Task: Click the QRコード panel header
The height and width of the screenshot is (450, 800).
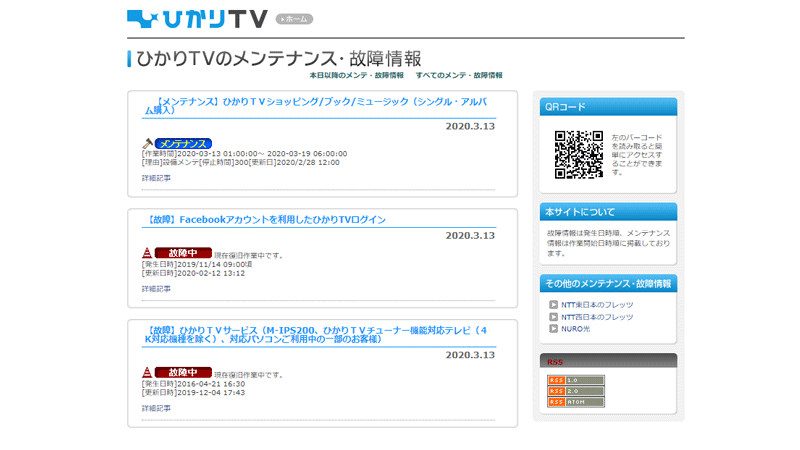Action: [608, 107]
